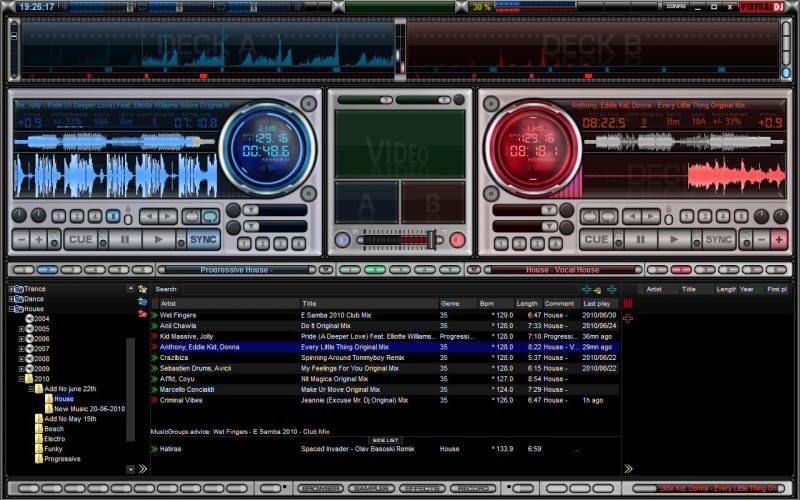
Task: Expand the Trance folder
Action: click(11, 289)
